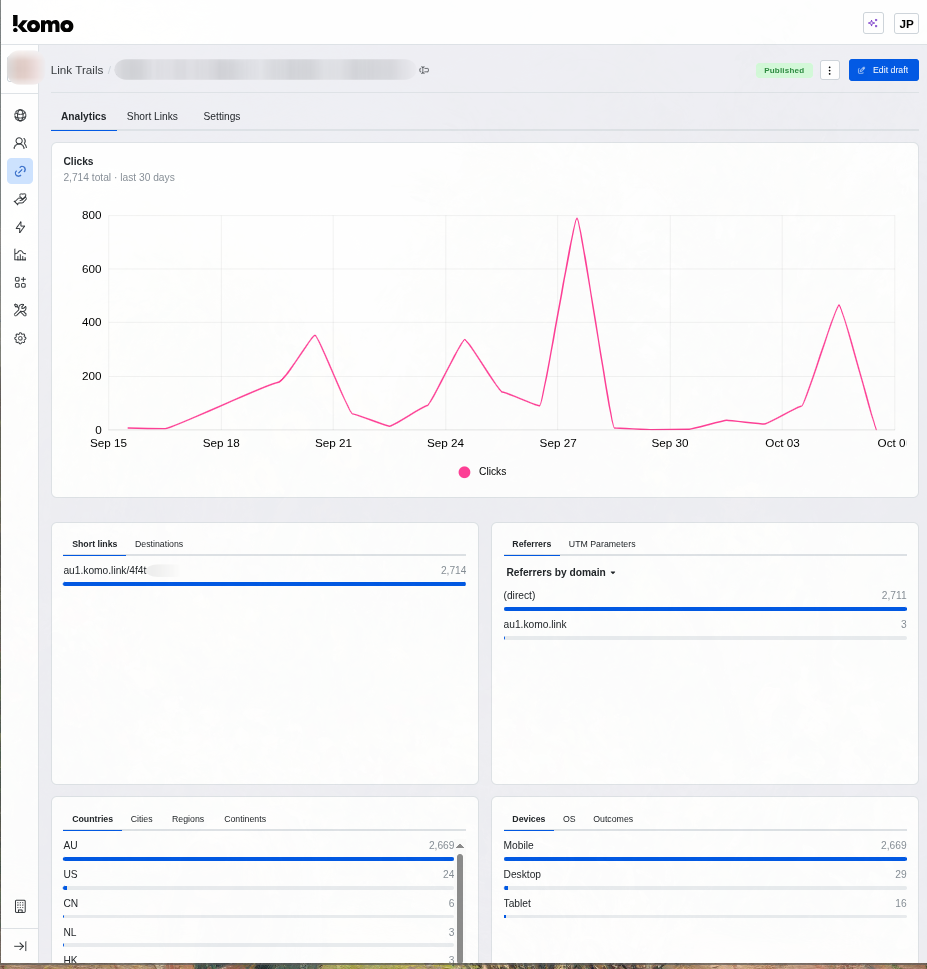Click the Sep 27 peak on clicks chart
This screenshot has height=969, width=927.
pyautogui.click(x=577, y=219)
